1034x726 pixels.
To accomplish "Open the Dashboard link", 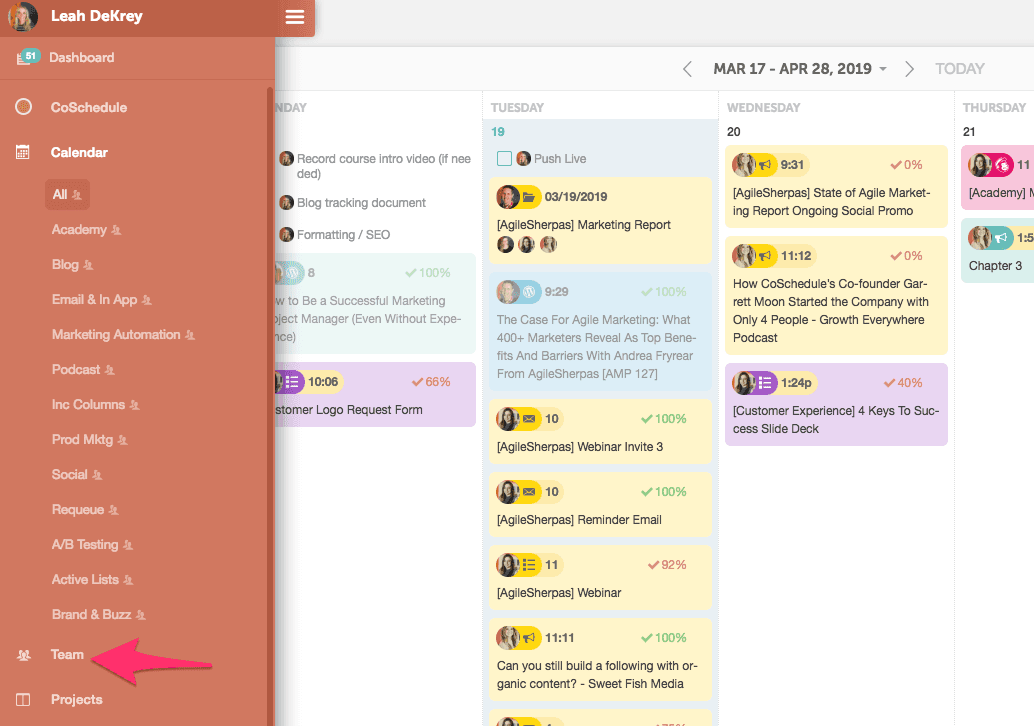I will tap(81, 57).
